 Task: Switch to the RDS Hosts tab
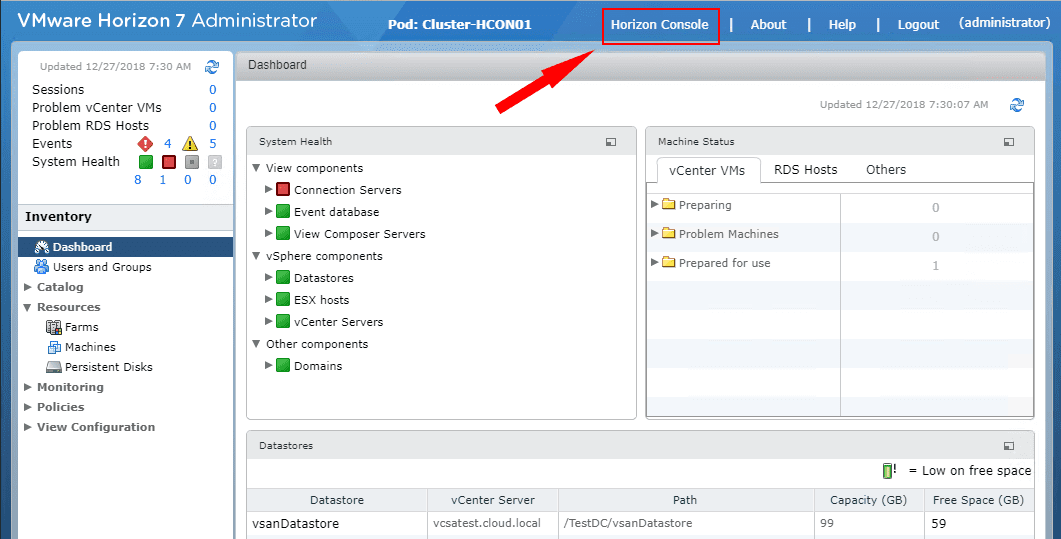tap(805, 170)
